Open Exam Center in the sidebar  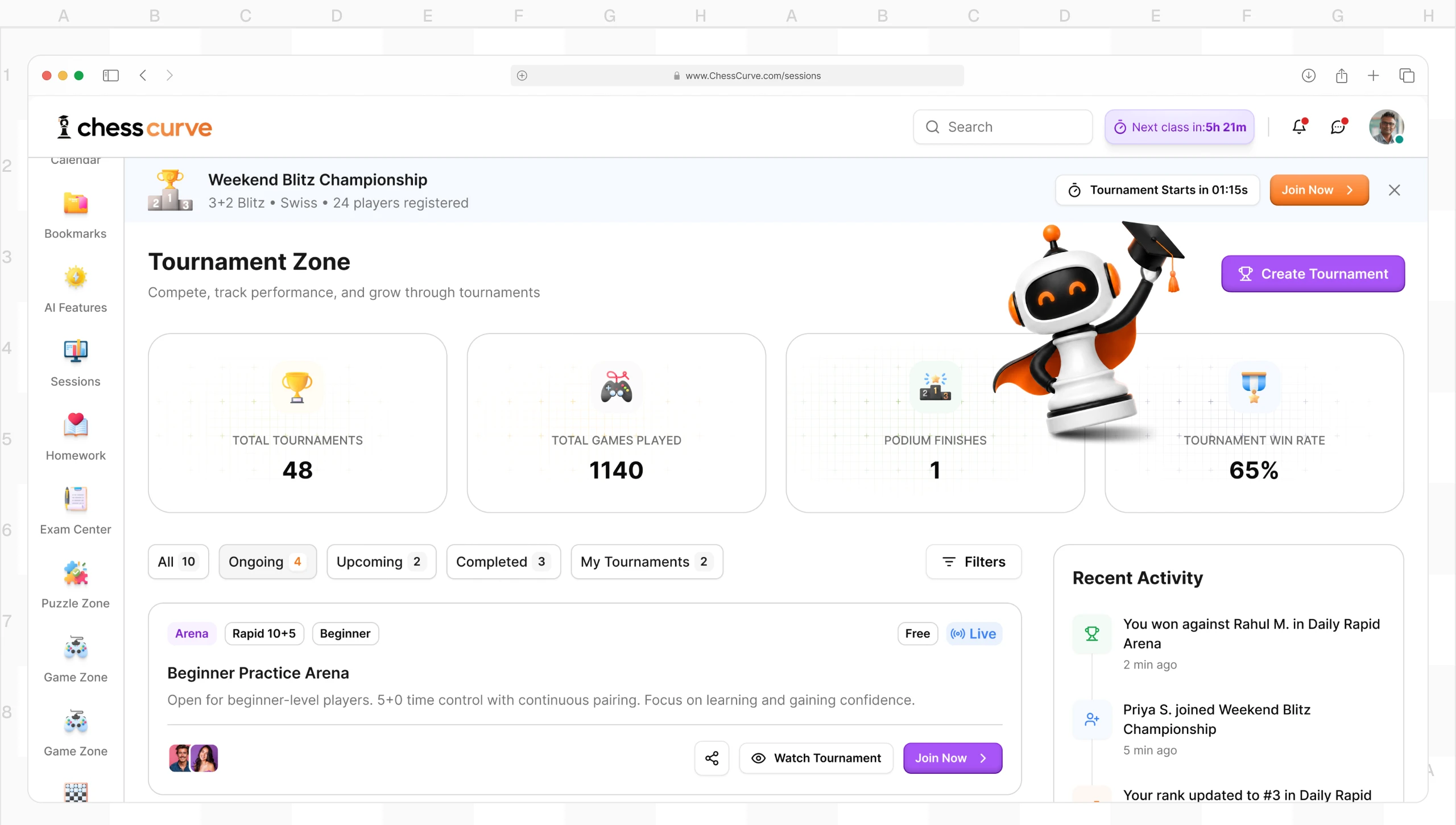(76, 512)
